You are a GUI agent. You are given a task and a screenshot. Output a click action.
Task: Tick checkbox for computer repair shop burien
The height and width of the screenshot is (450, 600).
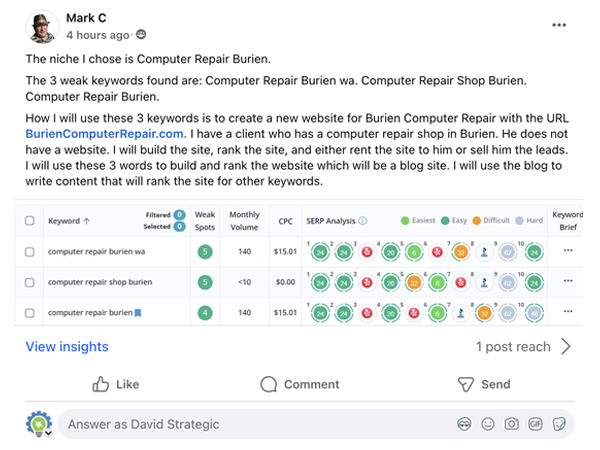click(x=29, y=282)
